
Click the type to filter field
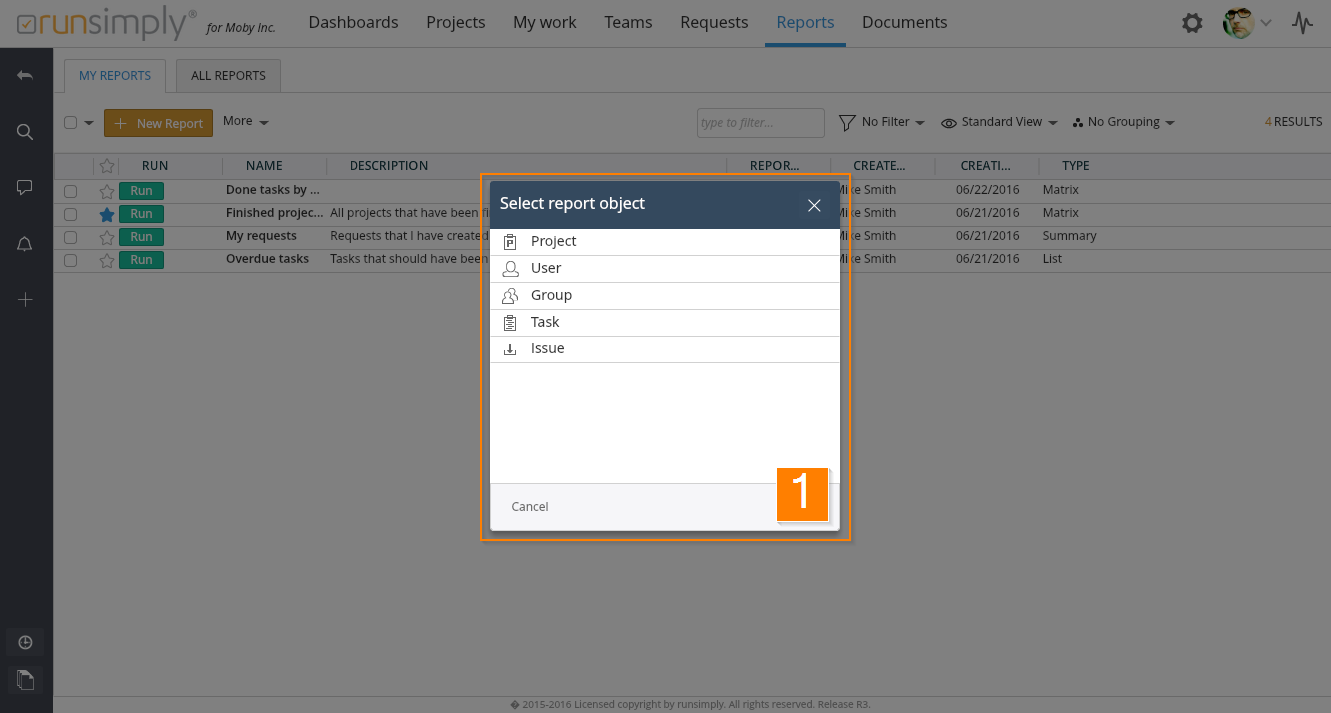click(x=760, y=123)
